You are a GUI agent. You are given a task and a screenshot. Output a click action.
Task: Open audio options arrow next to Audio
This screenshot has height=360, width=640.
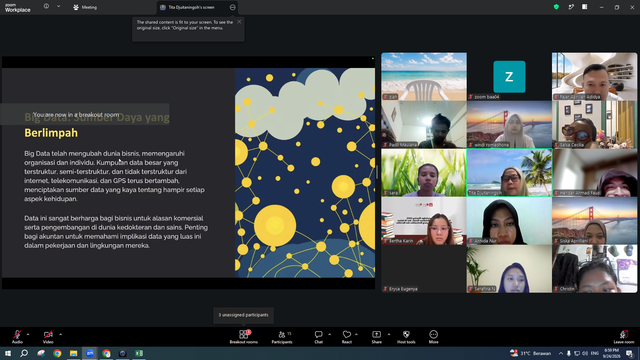[28, 334]
